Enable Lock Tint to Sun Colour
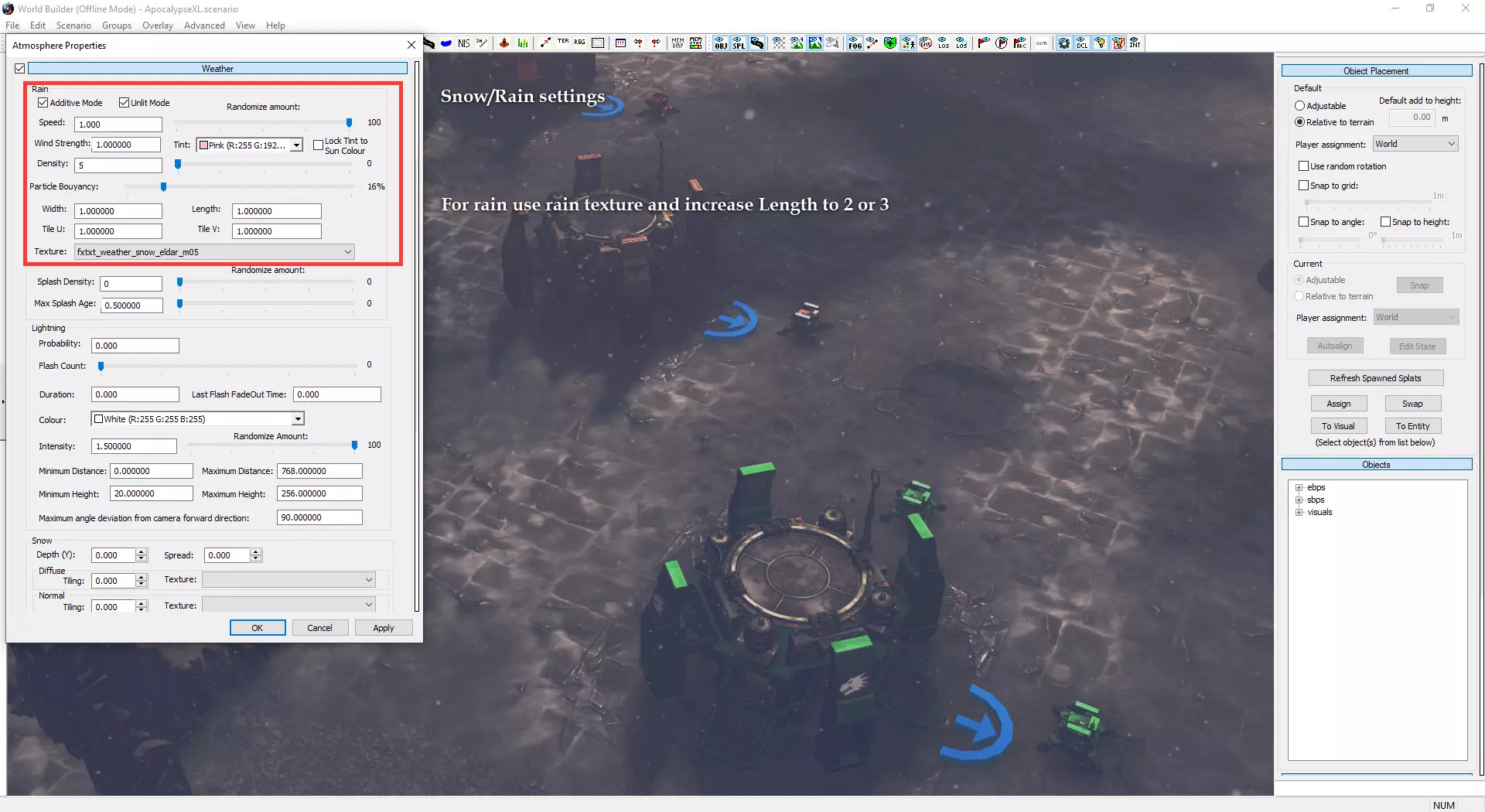The width and height of the screenshot is (1485, 812). tap(318, 145)
